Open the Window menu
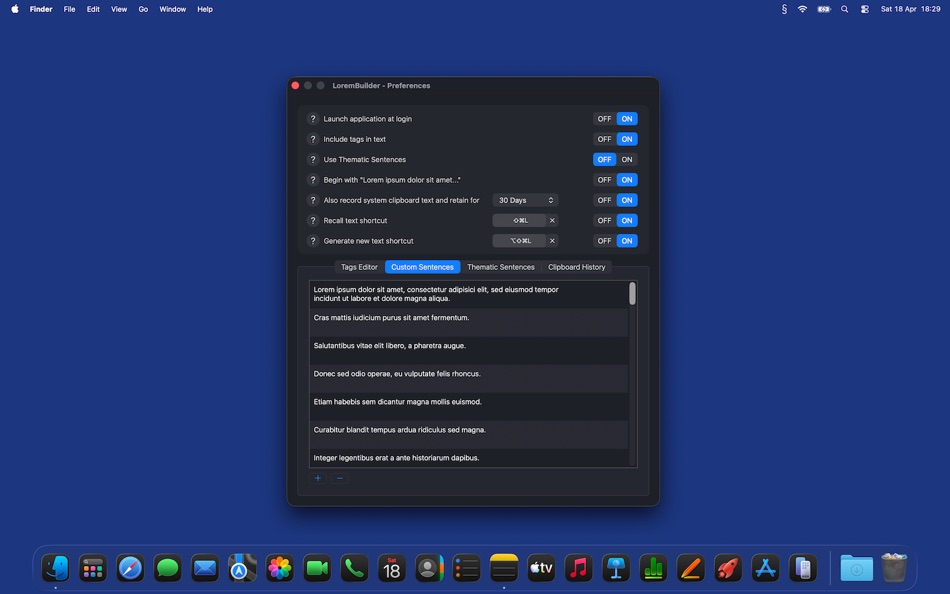Image resolution: width=950 pixels, height=594 pixels. [x=173, y=9]
